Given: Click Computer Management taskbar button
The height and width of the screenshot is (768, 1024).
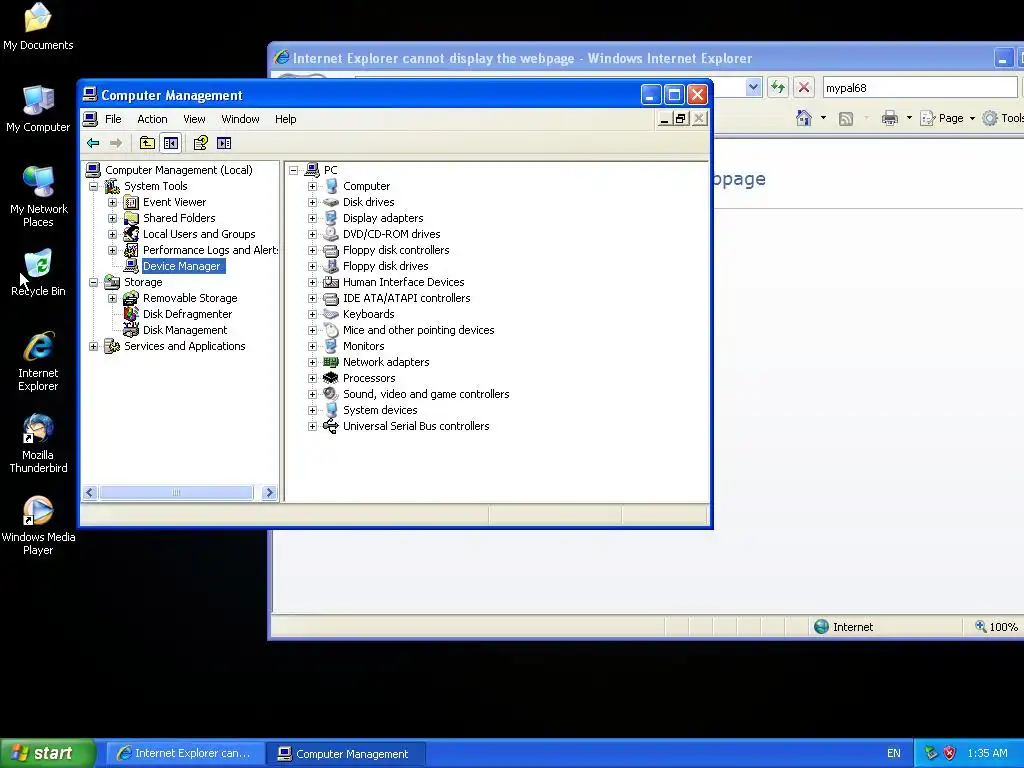Looking at the screenshot, I should point(345,754).
